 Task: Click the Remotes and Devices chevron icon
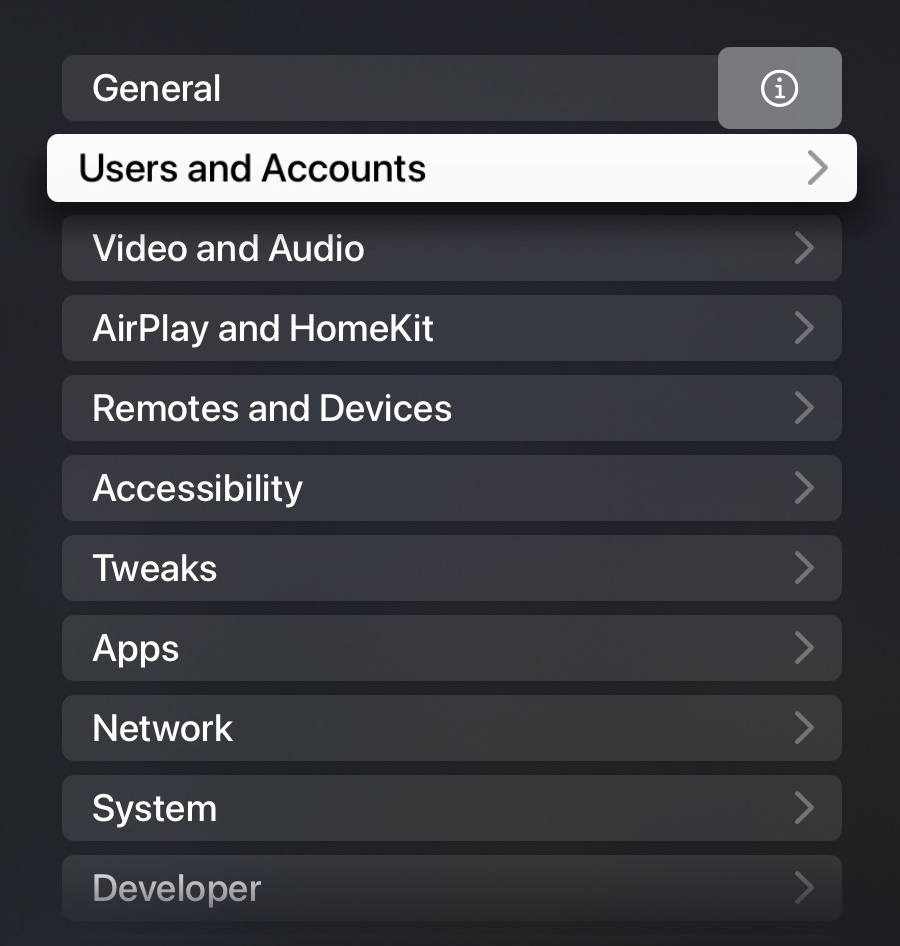[x=804, y=408]
